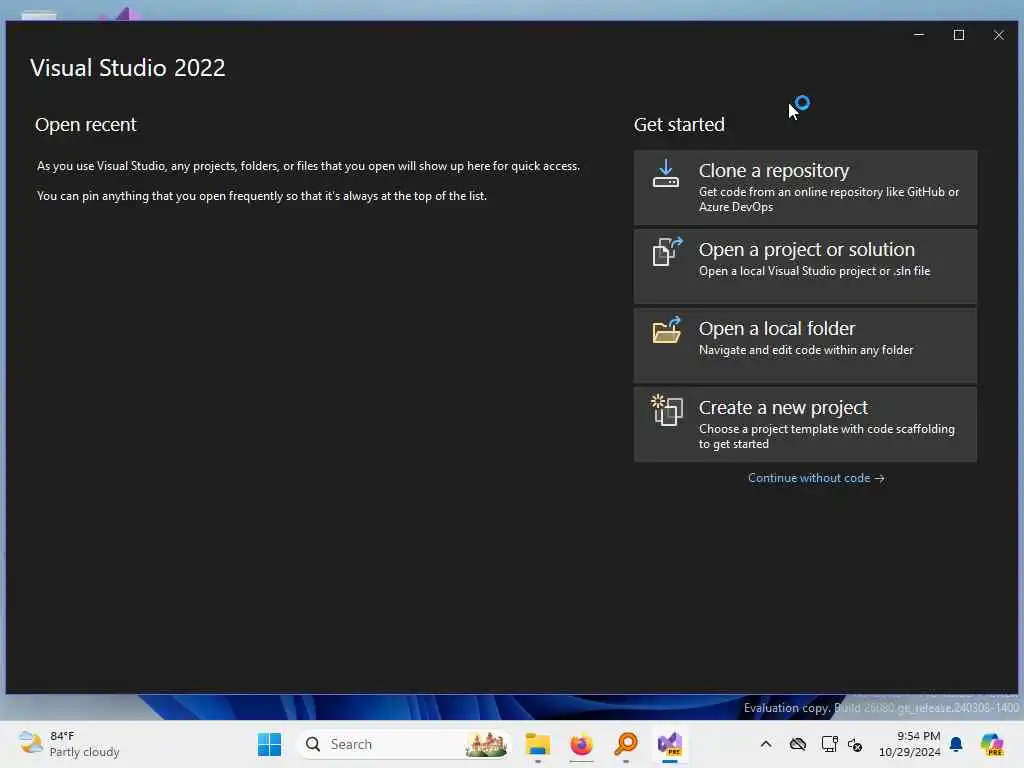This screenshot has width=1024, height=768.
Task: Expand the hidden system tray icons chevron
Action: (766, 744)
